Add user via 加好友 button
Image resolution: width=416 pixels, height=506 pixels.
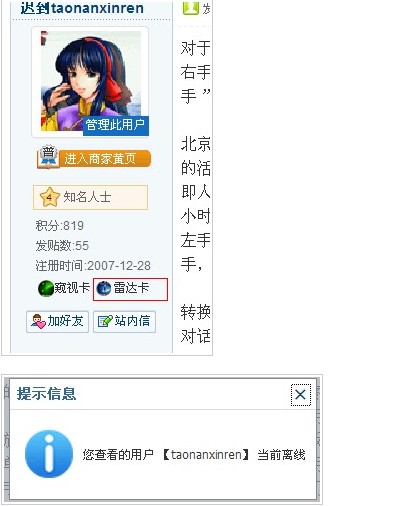click(x=58, y=321)
